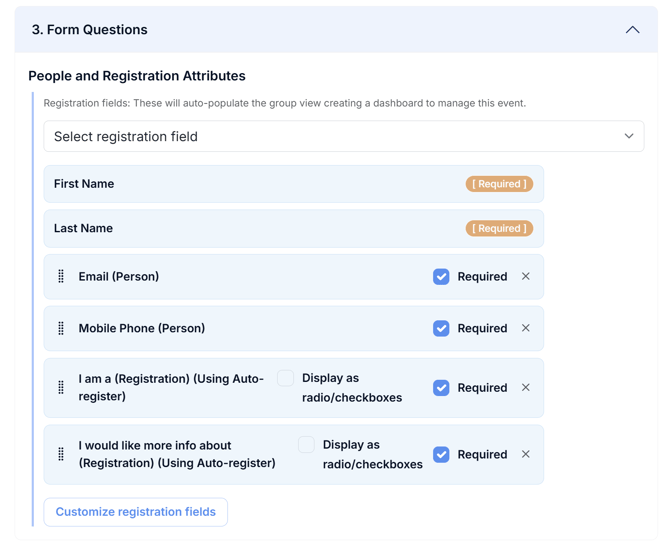This screenshot has width=670, height=544.
Task: Click the Email (Person) label
Action: [x=119, y=276]
